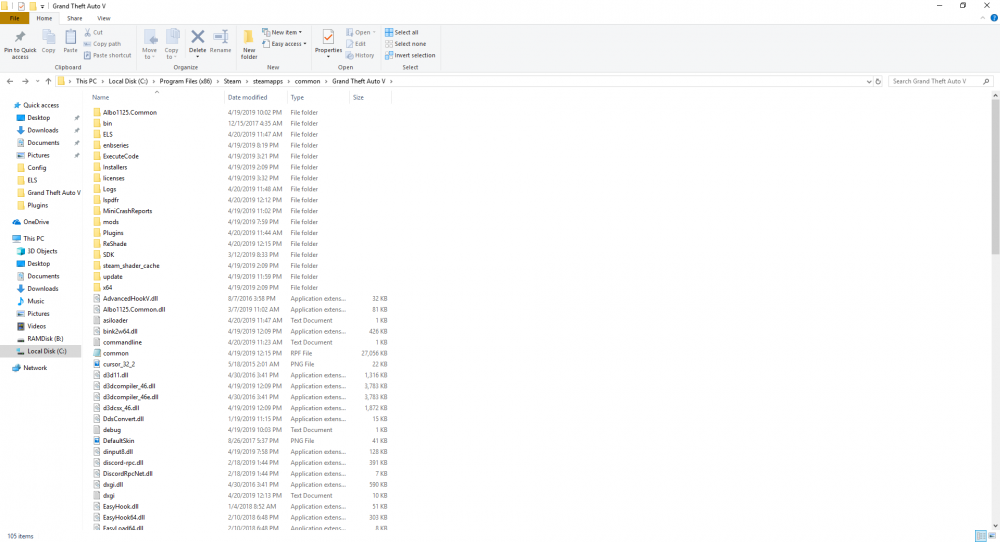The width and height of the screenshot is (1000, 542).
Task: Refresh the current folder view
Action: [878, 82]
